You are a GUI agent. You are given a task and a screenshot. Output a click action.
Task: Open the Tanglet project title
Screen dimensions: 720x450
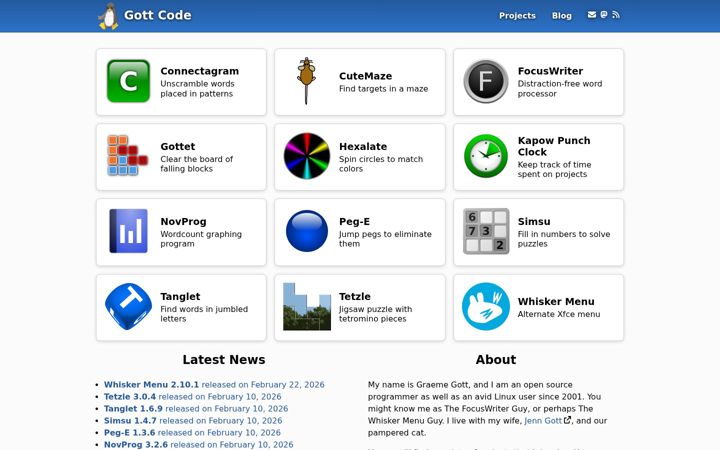pyautogui.click(x=180, y=297)
